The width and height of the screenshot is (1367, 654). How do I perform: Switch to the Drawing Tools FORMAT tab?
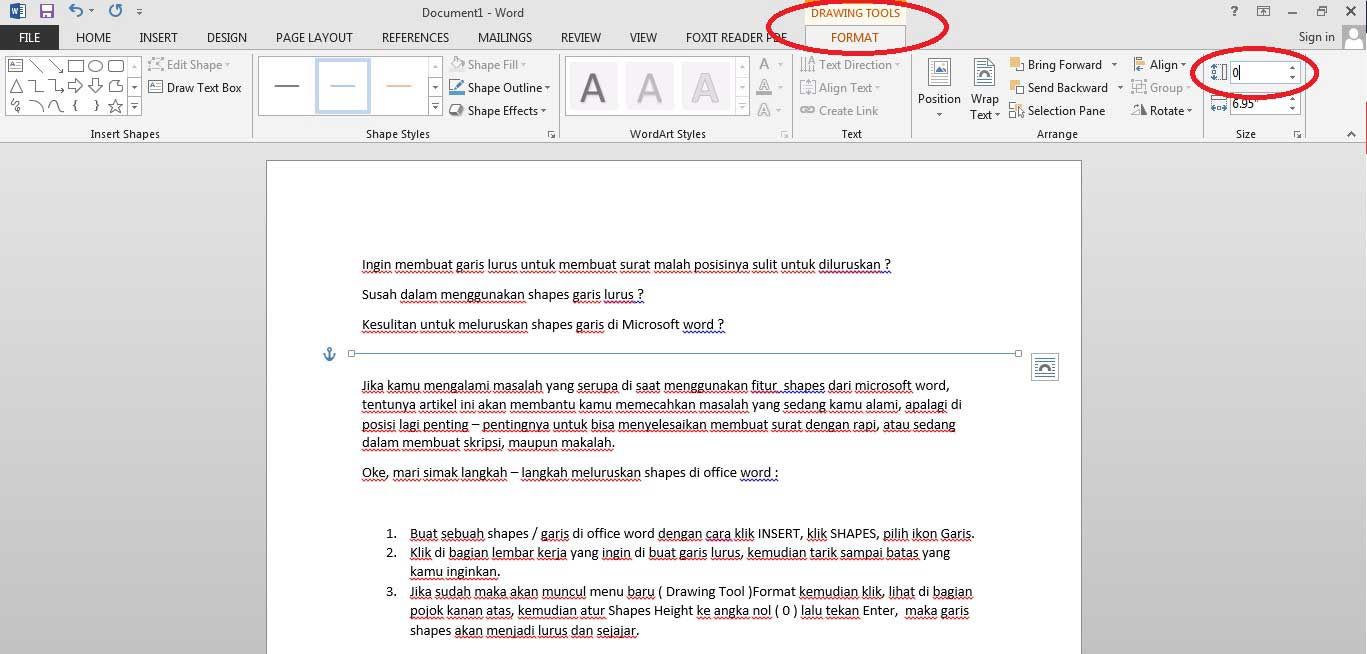tap(855, 37)
